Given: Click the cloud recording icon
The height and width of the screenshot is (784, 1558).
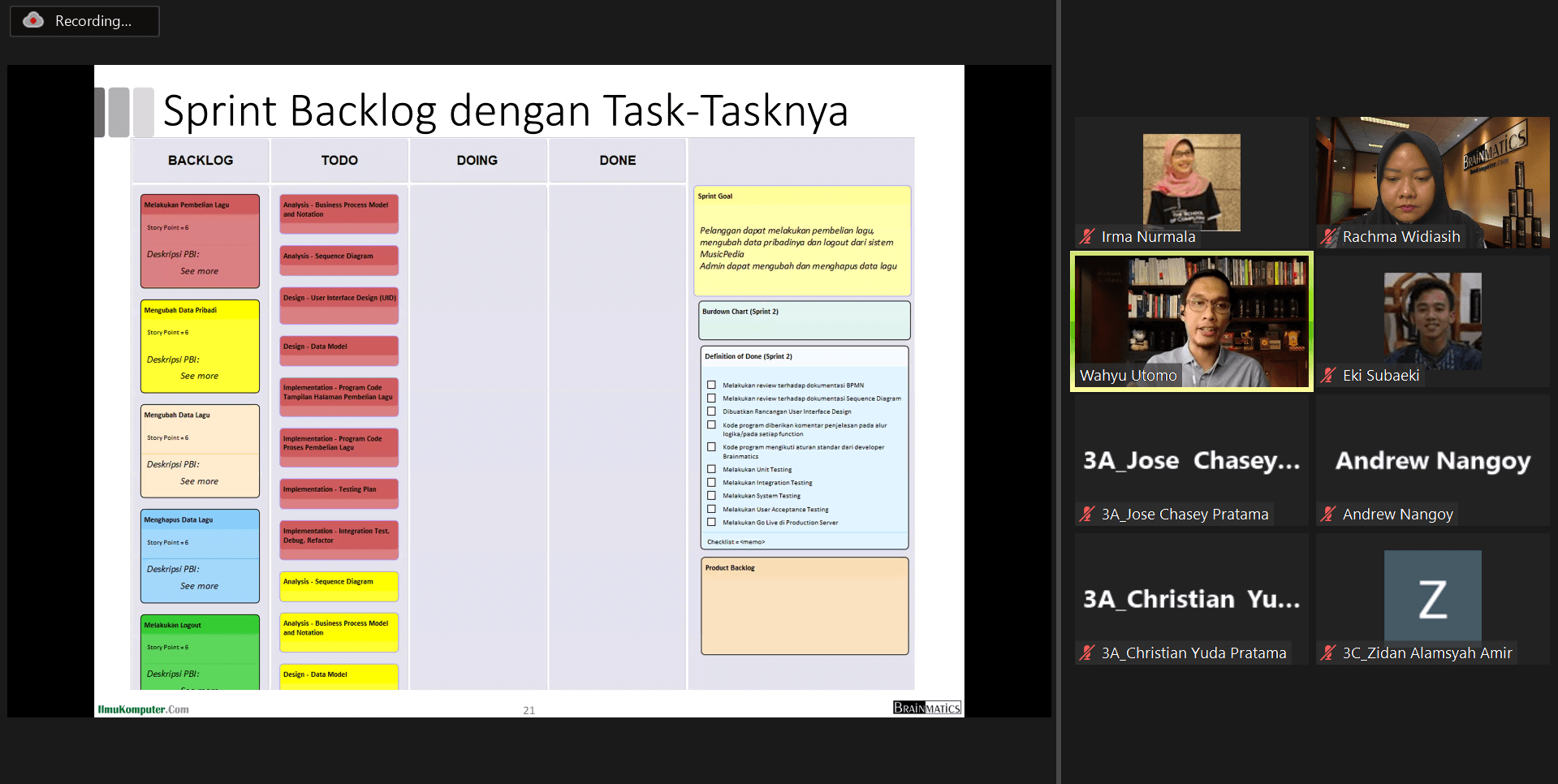Looking at the screenshot, I should (x=33, y=20).
